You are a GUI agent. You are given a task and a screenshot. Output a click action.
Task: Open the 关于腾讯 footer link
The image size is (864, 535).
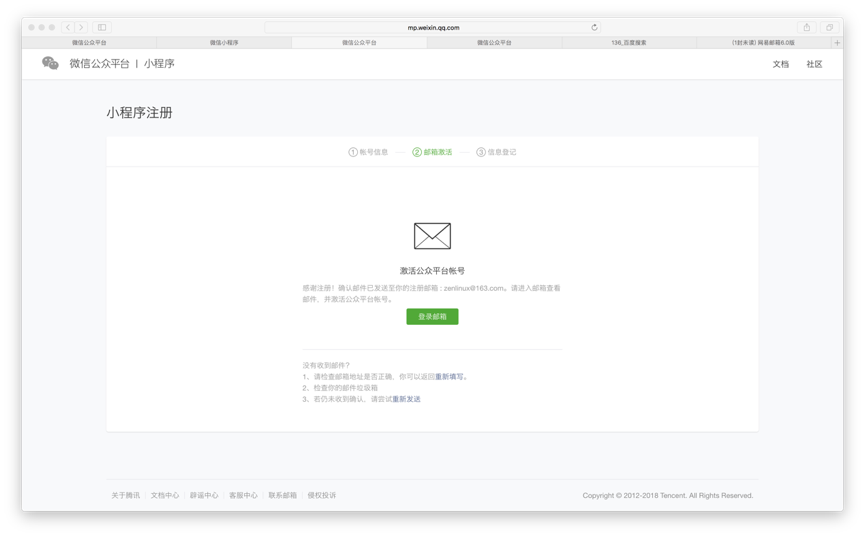pyautogui.click(x=126, y=495)
